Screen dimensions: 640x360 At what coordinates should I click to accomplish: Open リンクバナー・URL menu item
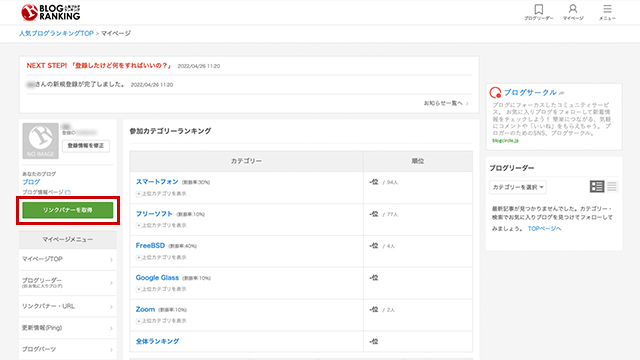pyautogui.click(x=68, y=307)
